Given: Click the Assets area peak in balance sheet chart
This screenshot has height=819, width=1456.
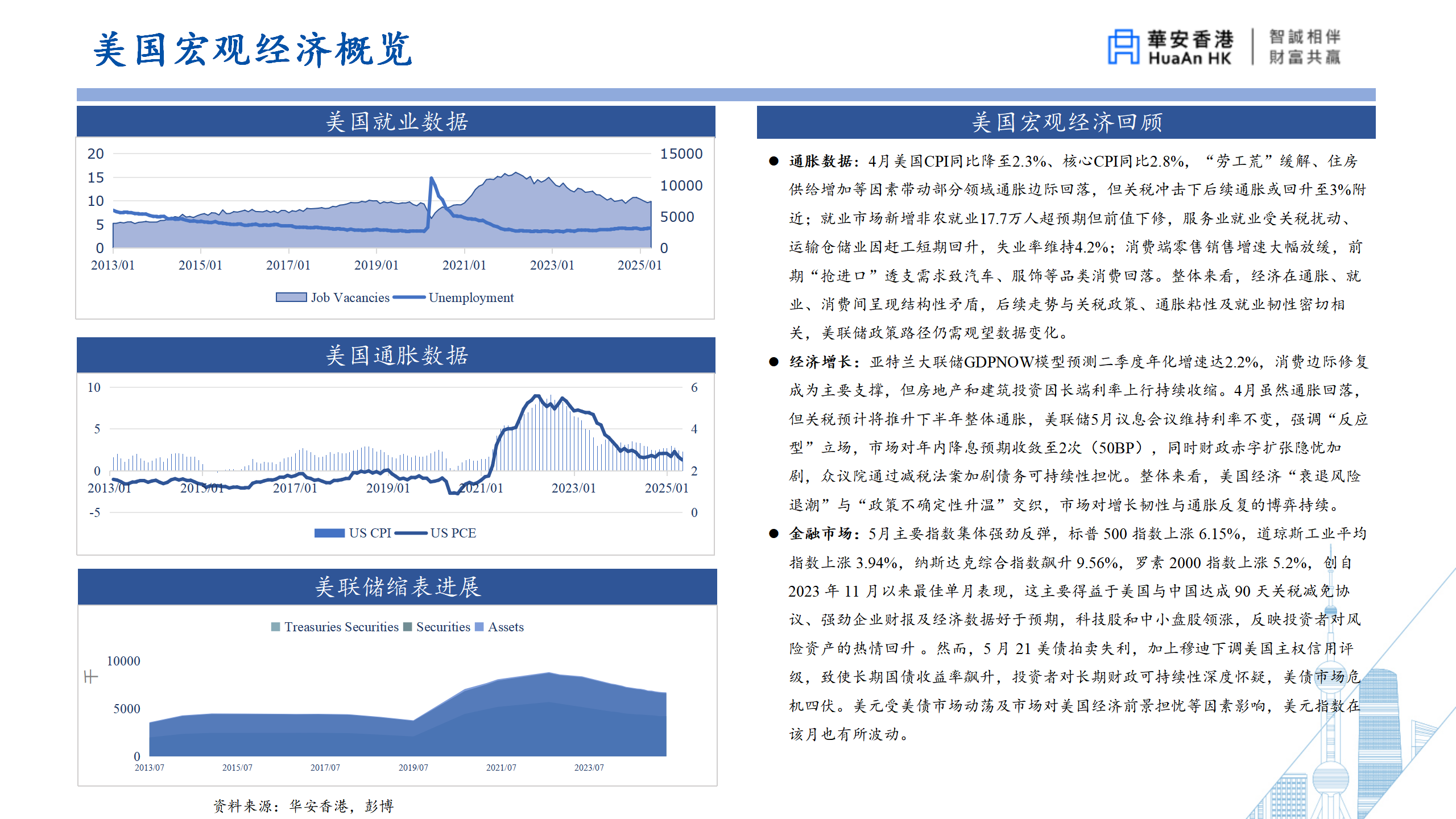Looking at the screenshot, I should 549,673.
